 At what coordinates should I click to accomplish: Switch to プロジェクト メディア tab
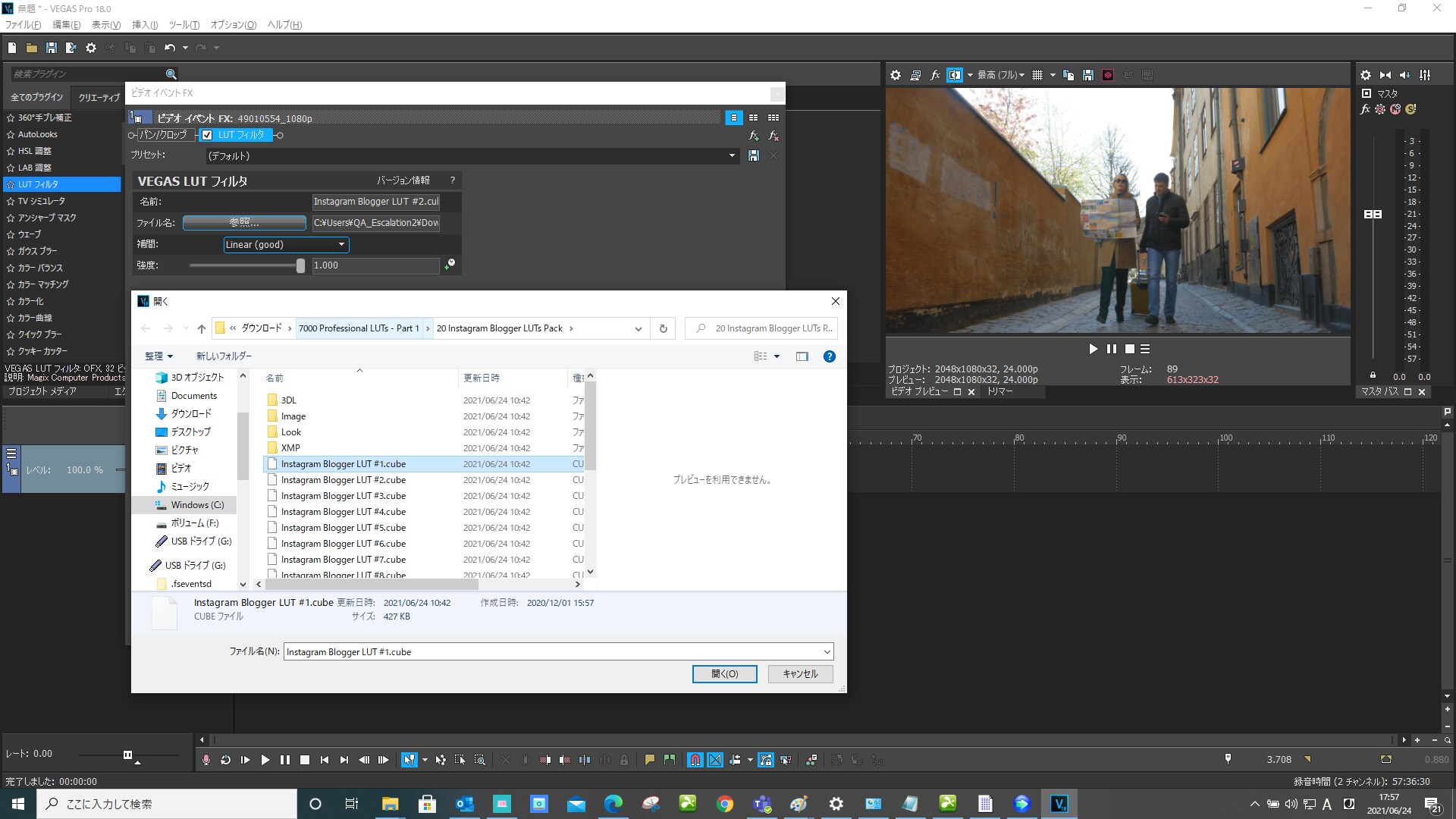click(42, 391)
